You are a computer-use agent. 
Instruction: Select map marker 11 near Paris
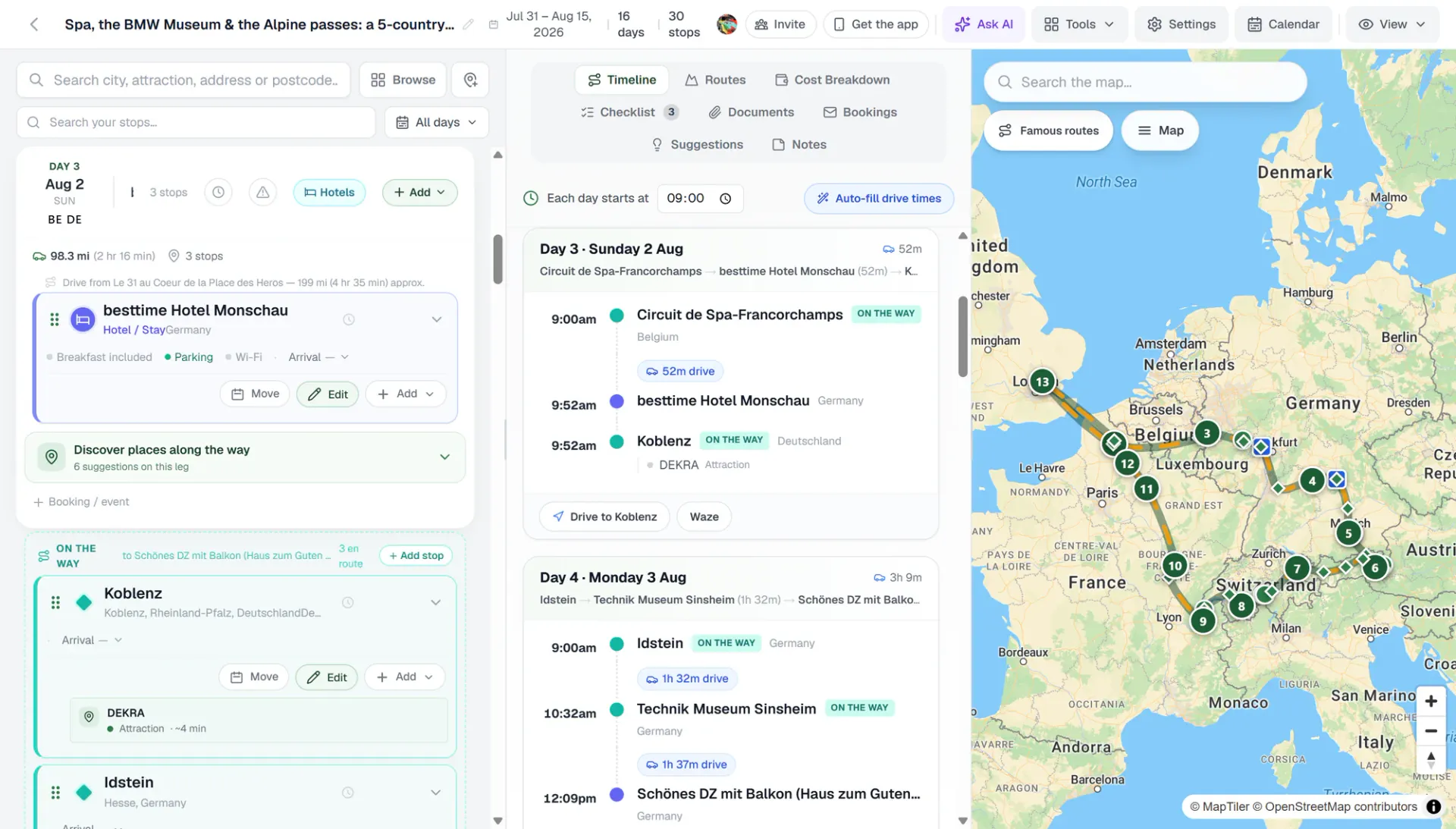click(1146, 489)
